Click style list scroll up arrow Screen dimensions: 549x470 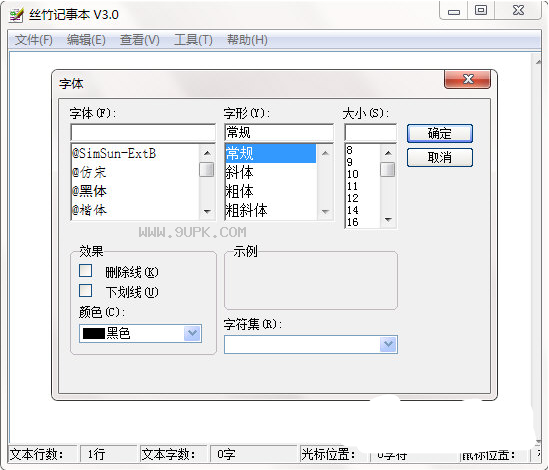(325, 153)
